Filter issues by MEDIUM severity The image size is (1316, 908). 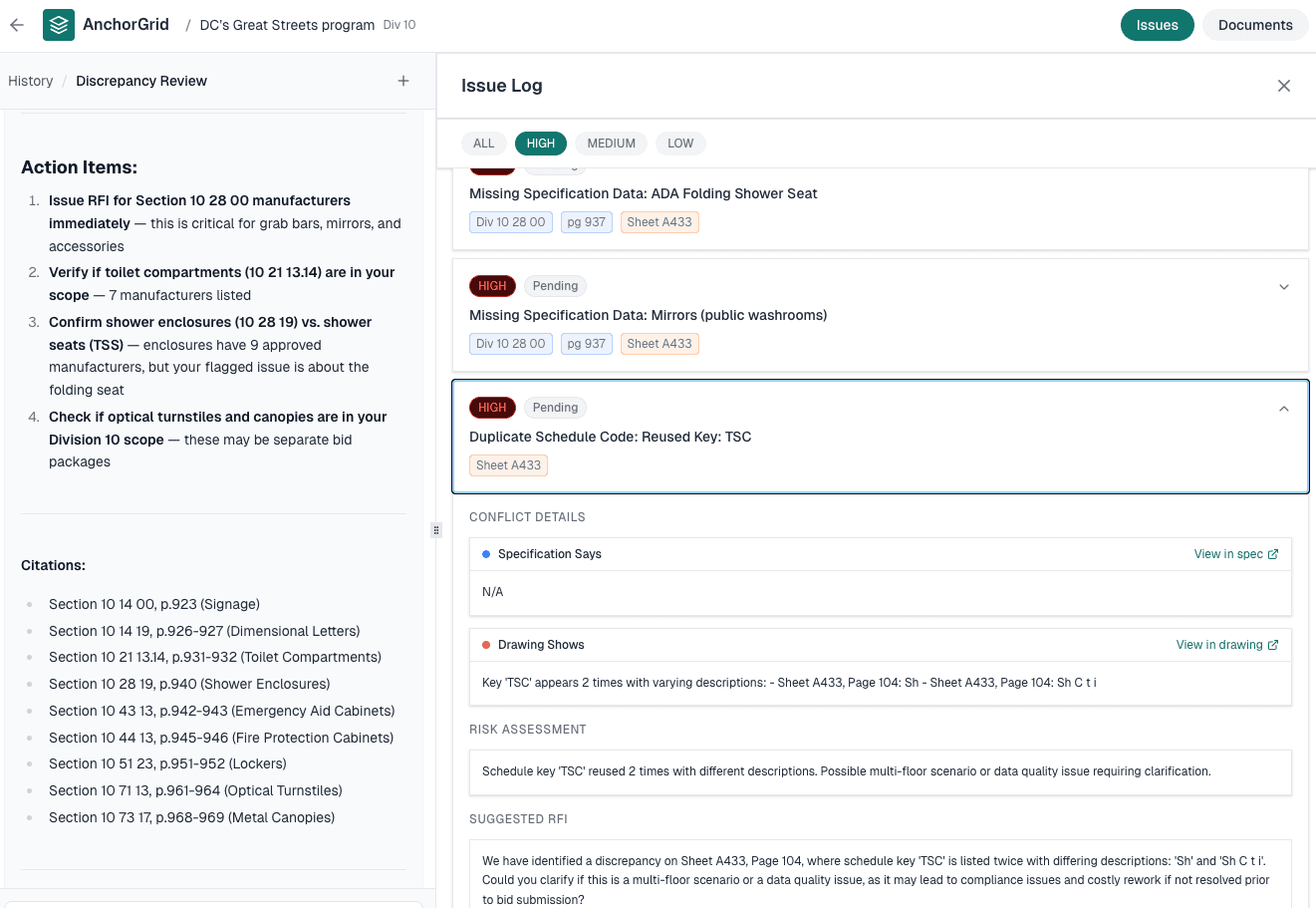[x=611, y=144]
